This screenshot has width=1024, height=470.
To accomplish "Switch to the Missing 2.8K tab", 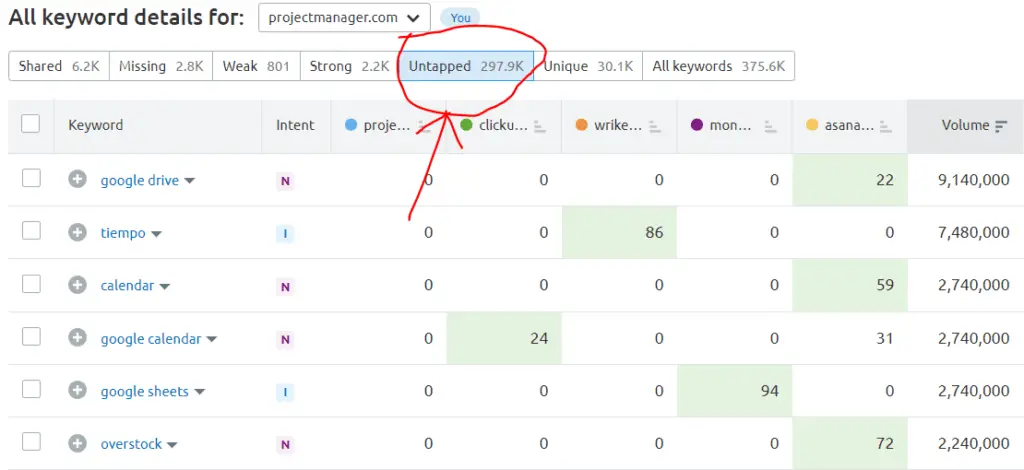I will coord(161,66).
